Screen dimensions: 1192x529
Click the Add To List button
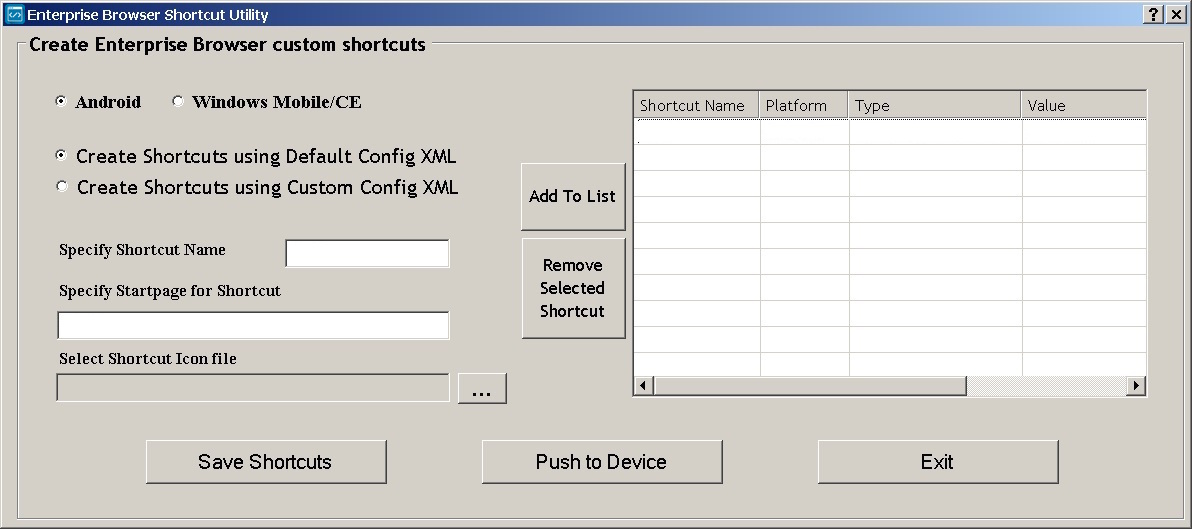click(573, 196)
